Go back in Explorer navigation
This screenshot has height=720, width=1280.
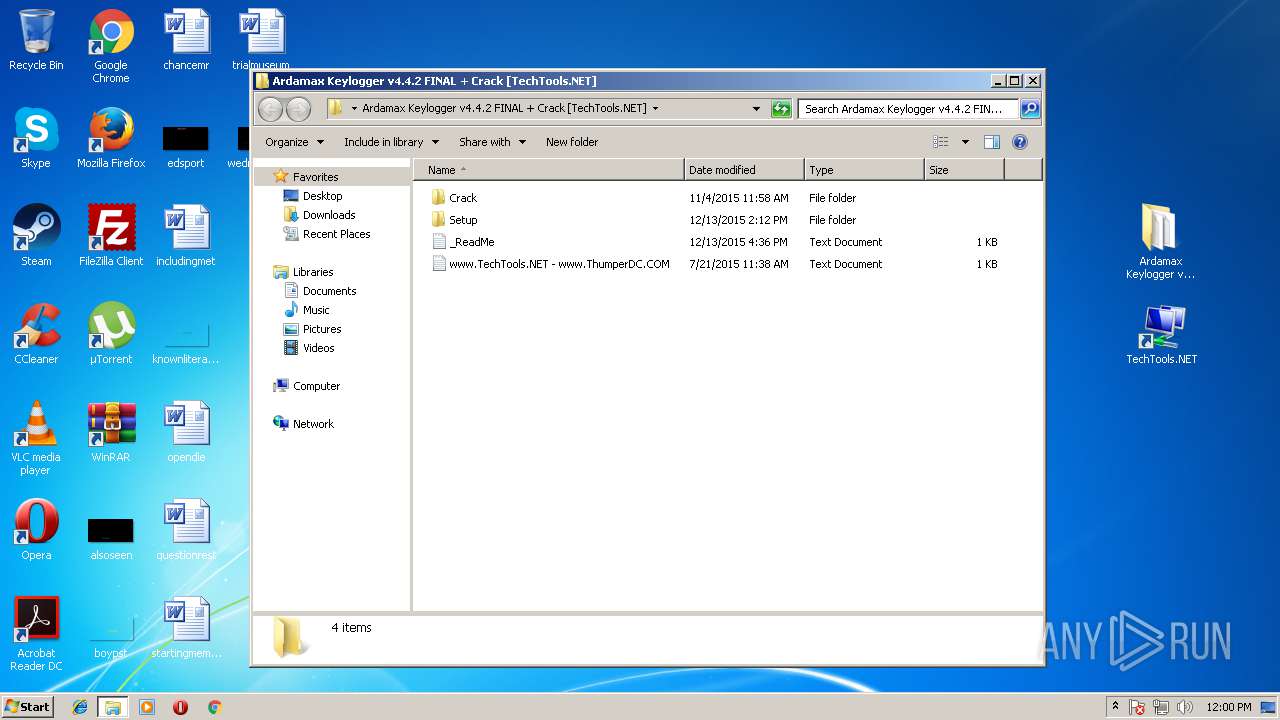(270, 109)
